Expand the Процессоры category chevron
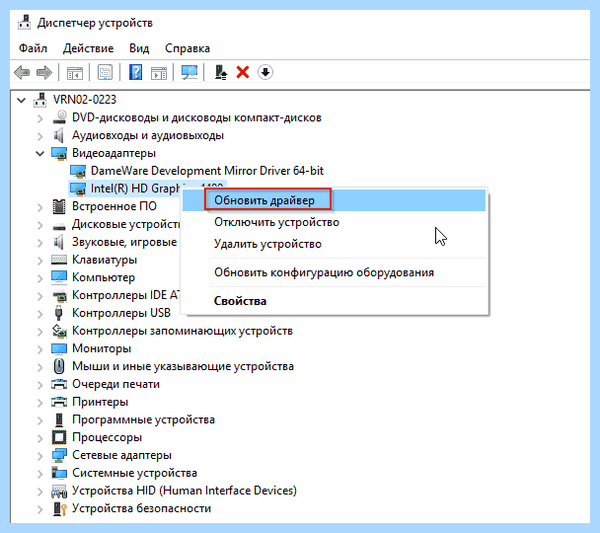 point(40,438)
